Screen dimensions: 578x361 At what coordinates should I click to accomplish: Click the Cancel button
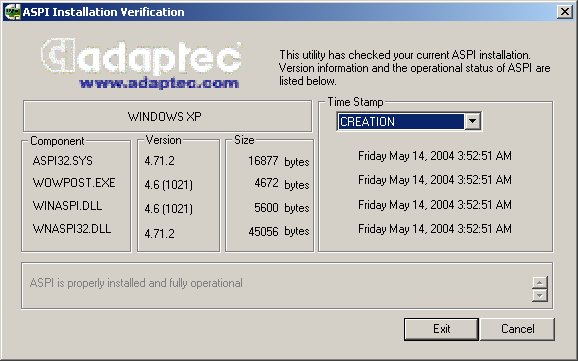coord(517,329)
